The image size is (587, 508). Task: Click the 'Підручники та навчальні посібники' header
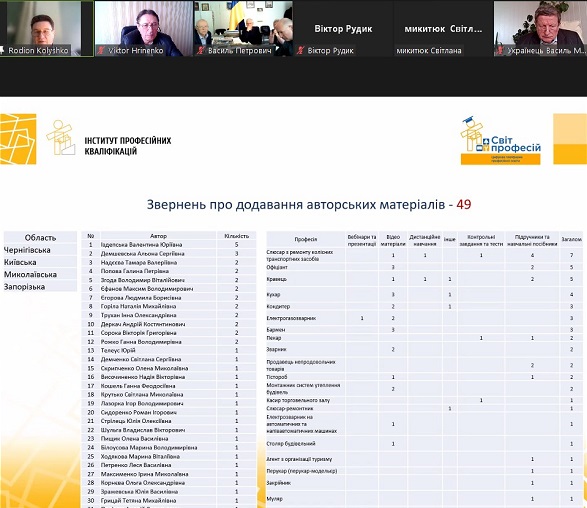[x=532, y=240]
